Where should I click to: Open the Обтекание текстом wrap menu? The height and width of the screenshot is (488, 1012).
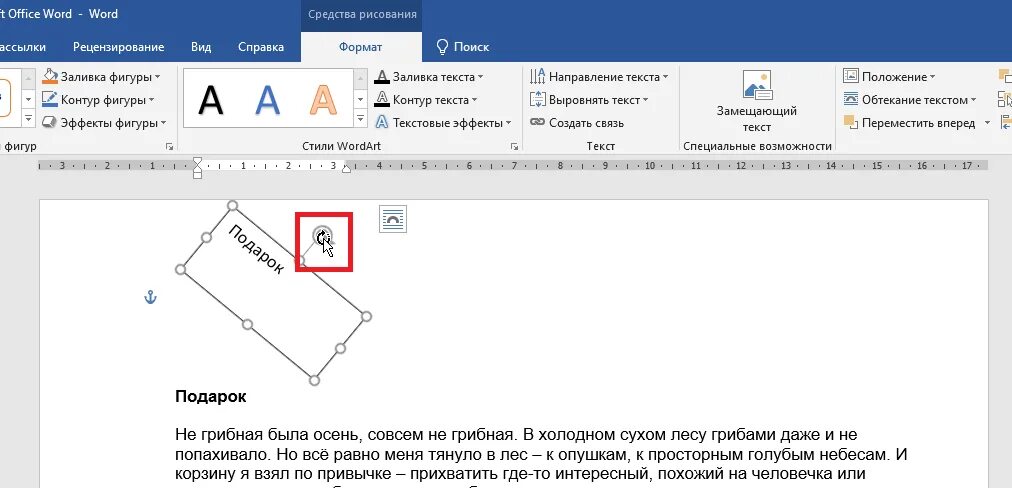click(910, 100)
